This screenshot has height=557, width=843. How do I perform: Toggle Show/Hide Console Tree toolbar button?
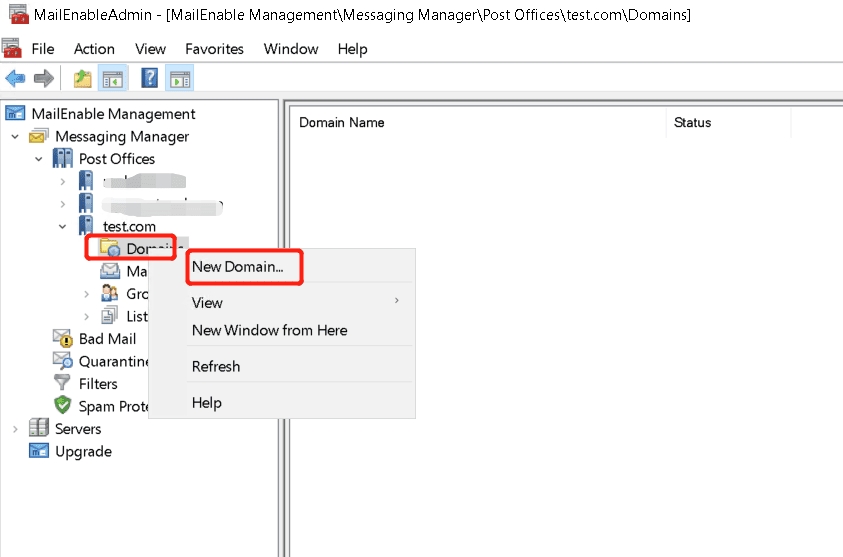(x=112, y=78)
